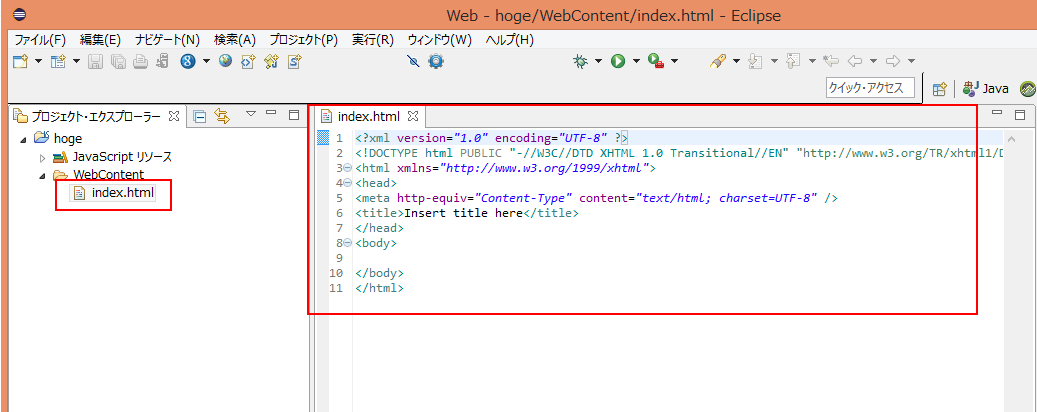Open the プロジェクト(P) menu
Image resolution: width=1037 pixels, height=412 pixels.
[303, 40]
